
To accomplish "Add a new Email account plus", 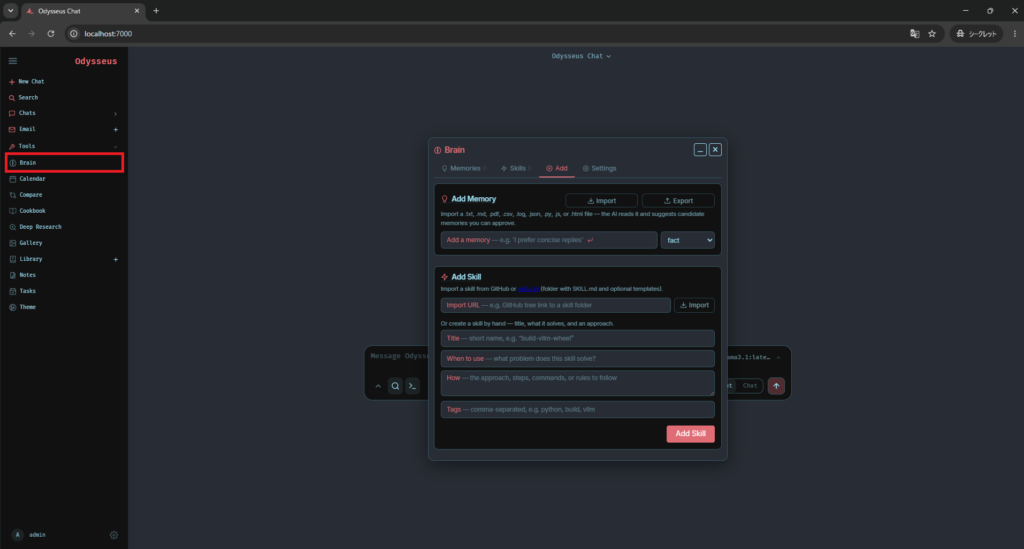I will click(116, 129).
